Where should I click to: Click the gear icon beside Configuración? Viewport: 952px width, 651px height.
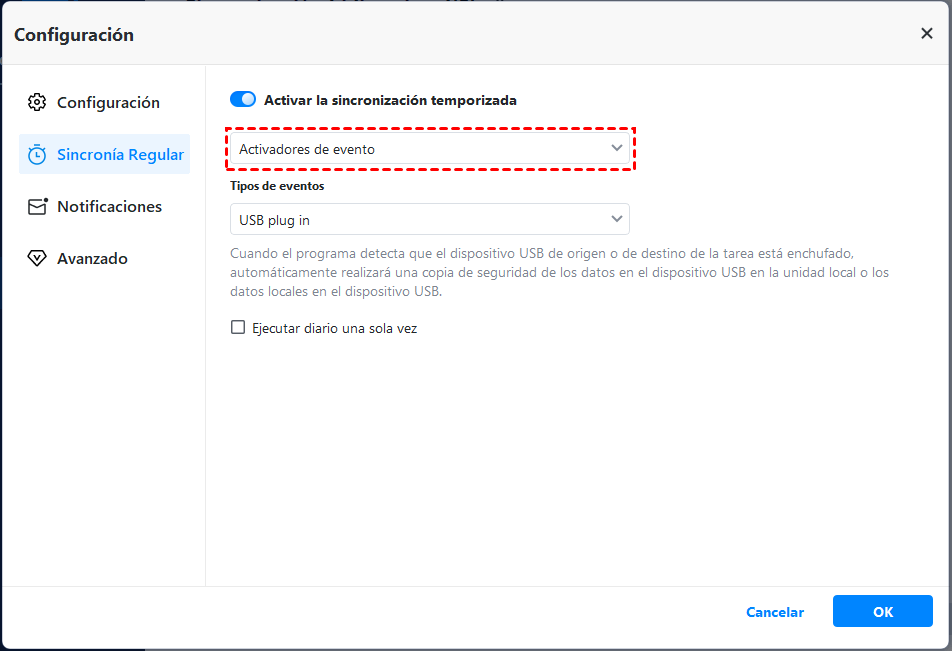[37, 102]
